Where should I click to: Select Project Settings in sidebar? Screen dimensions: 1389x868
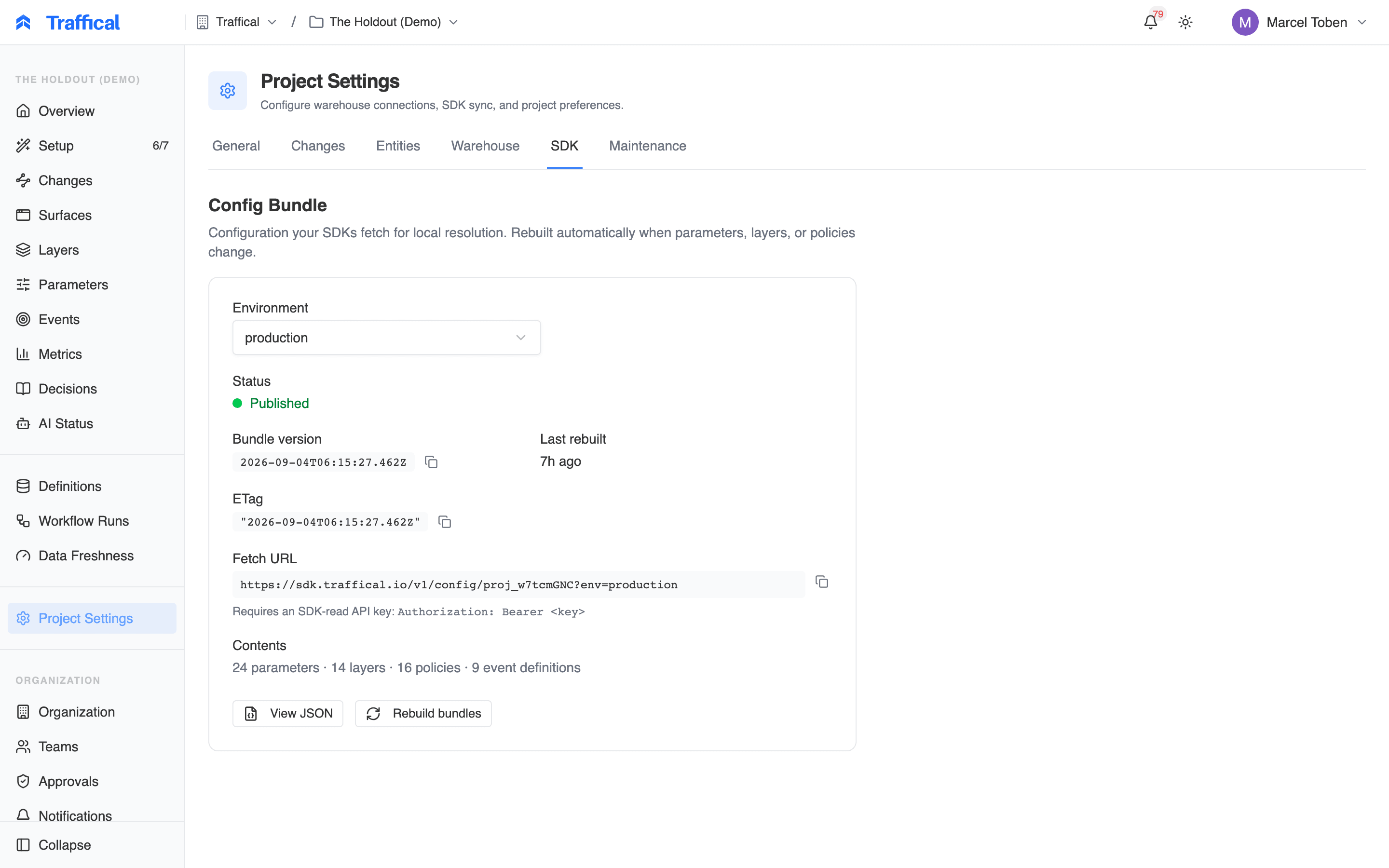coord(93,618)
